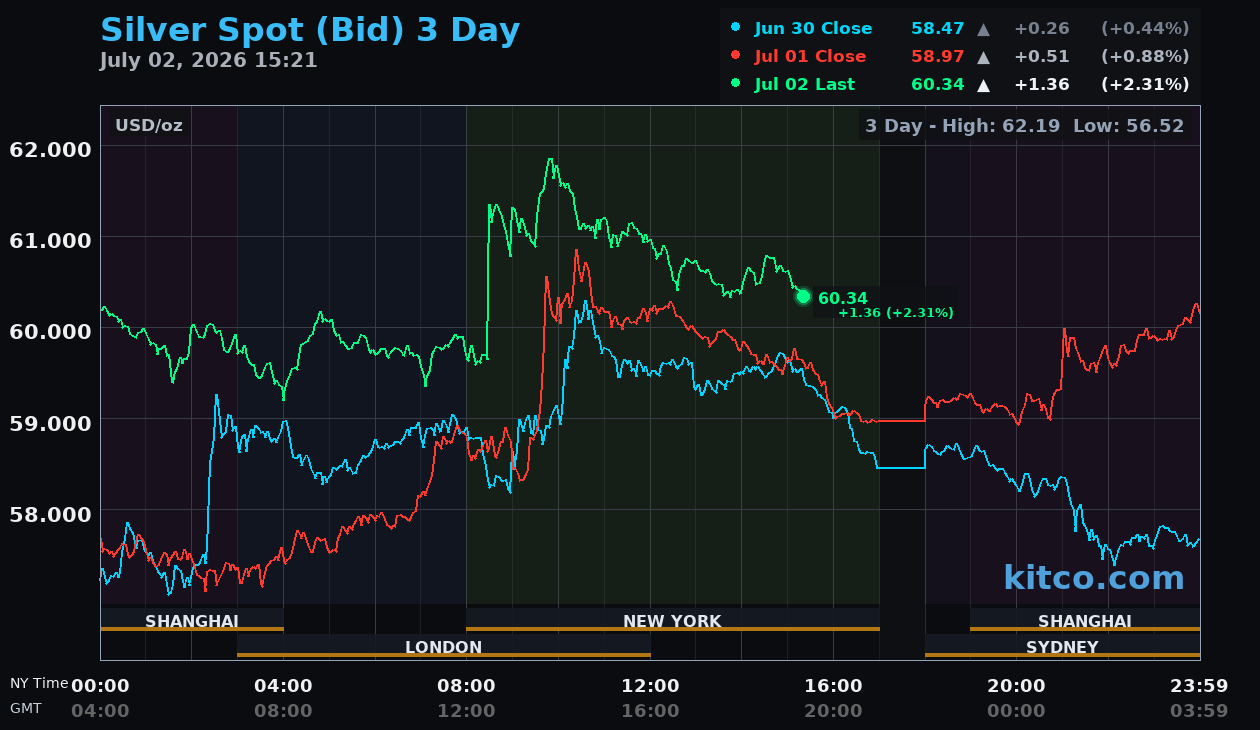Click the 20:00 NY time tick

point(1016,686)
